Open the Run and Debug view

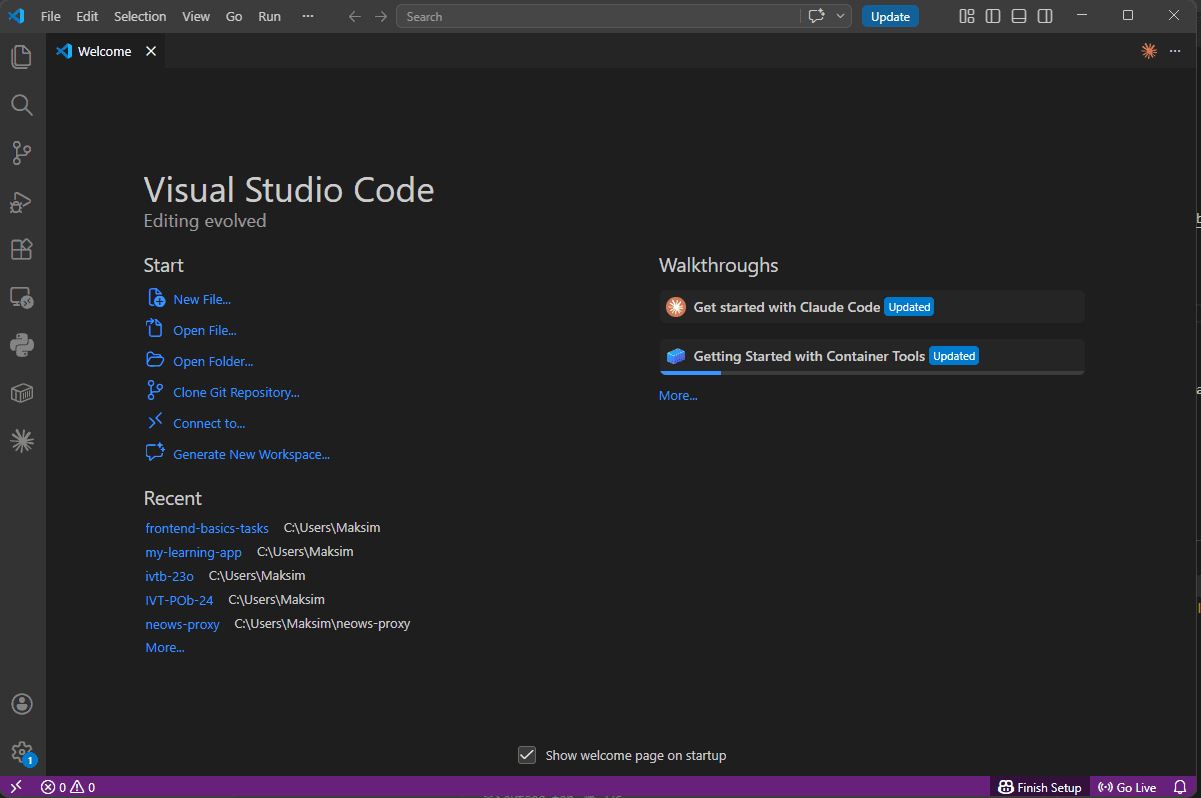point(22,201)
